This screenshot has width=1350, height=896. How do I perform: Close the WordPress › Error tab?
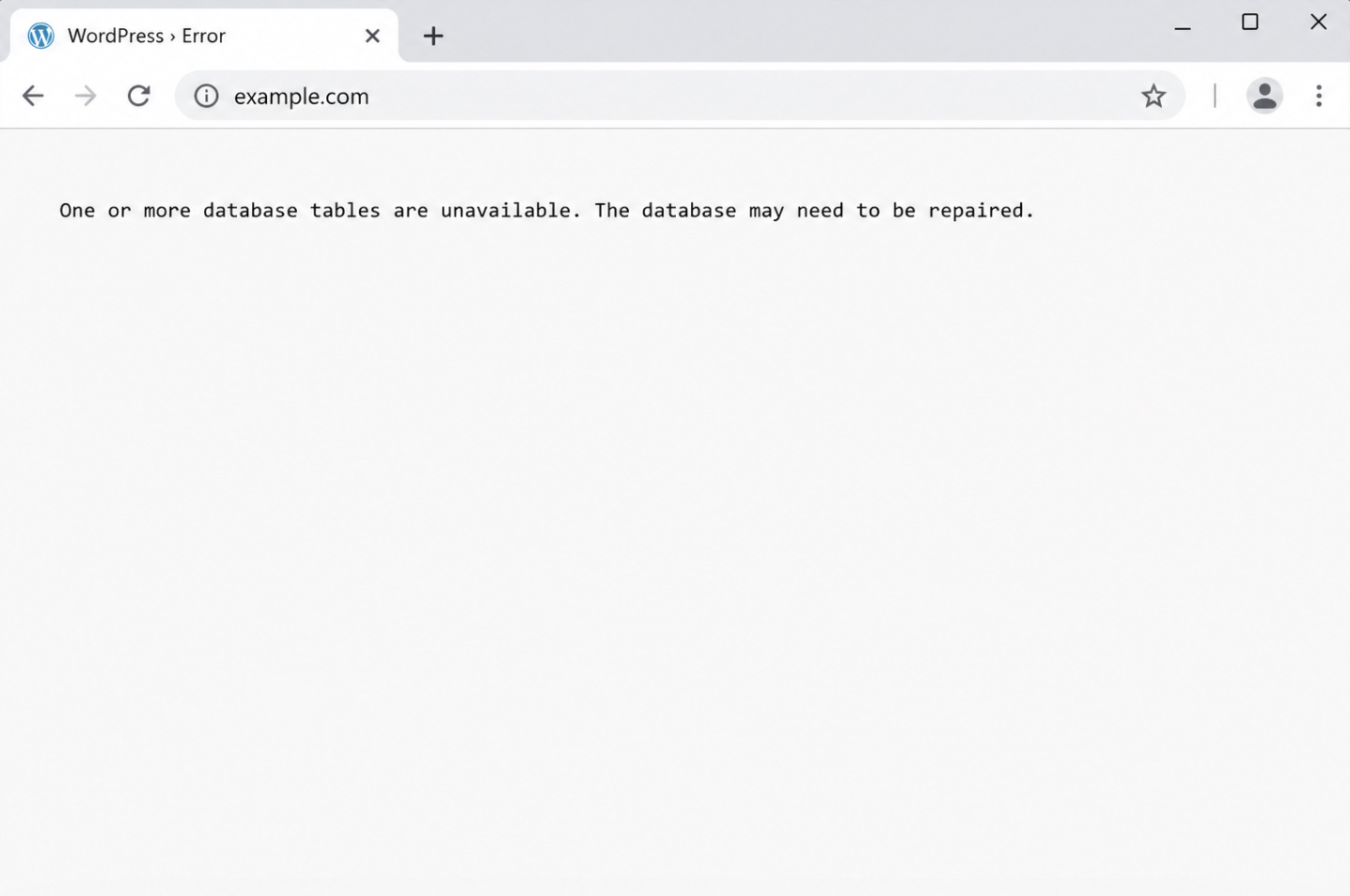tap(372, 36)
